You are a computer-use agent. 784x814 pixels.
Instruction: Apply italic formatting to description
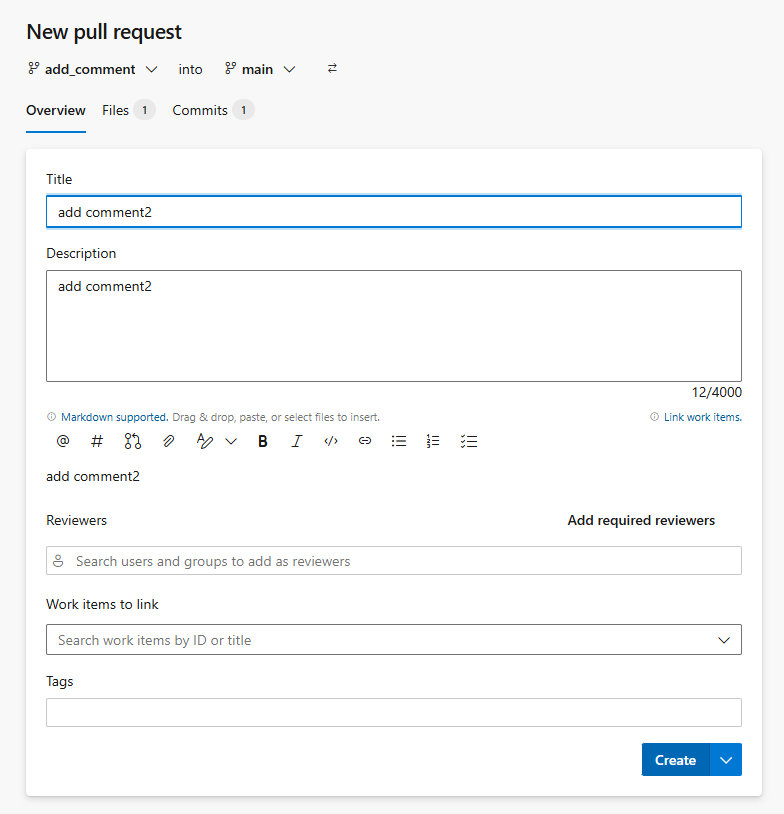coord(296,441)
